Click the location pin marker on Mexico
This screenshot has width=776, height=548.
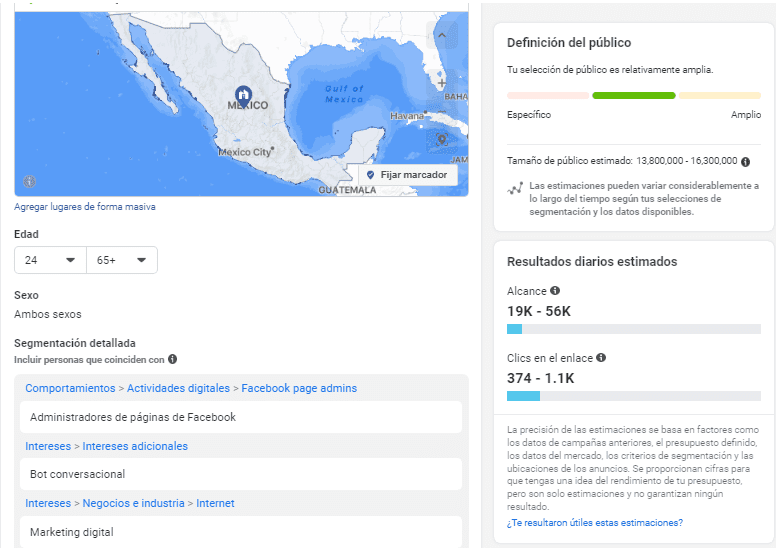(243, 94)
